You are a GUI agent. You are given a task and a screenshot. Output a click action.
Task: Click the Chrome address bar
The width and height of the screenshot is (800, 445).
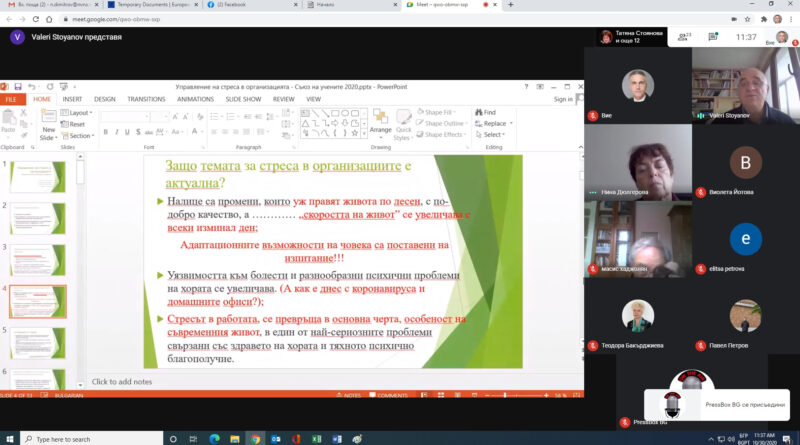point(393,19)
